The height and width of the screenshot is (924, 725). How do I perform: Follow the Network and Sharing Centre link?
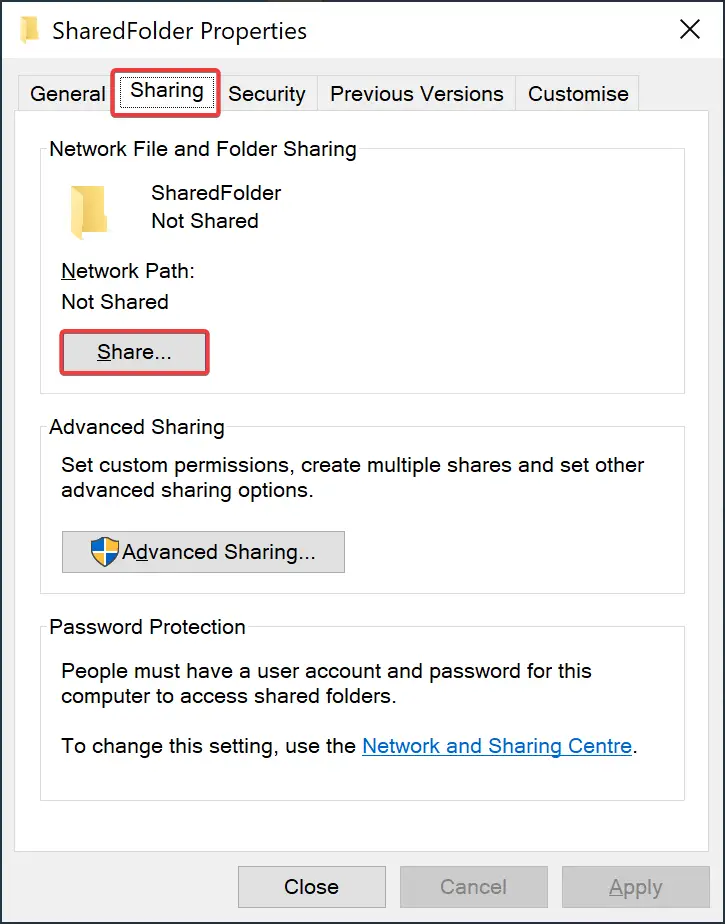coord(497,746)
